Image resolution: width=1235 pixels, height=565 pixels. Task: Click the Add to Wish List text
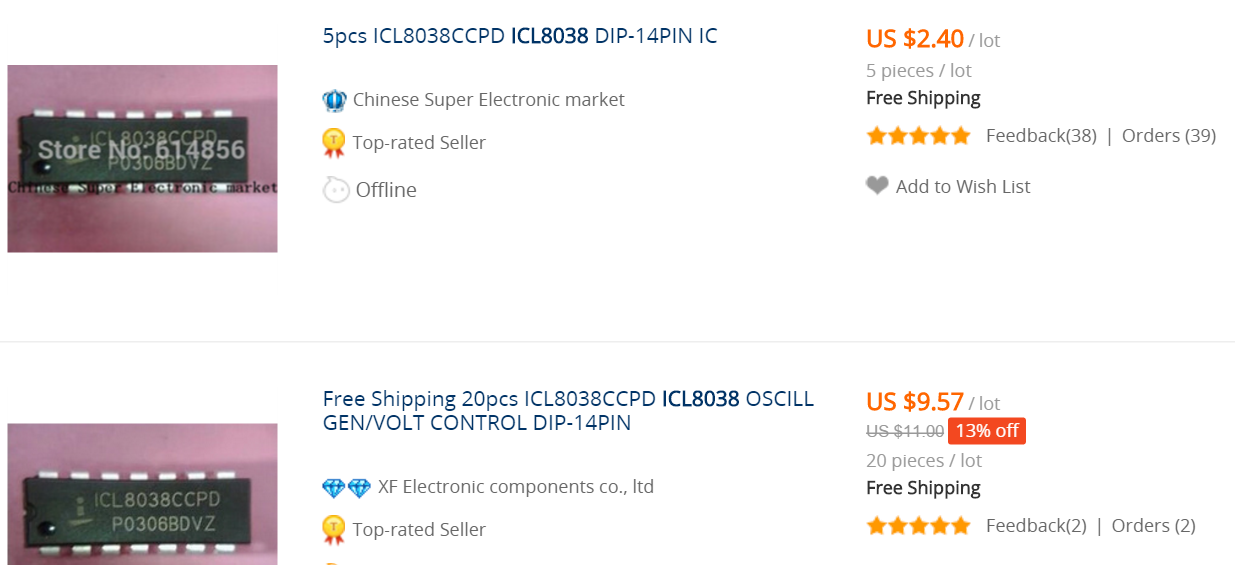(x=962, y=187)
